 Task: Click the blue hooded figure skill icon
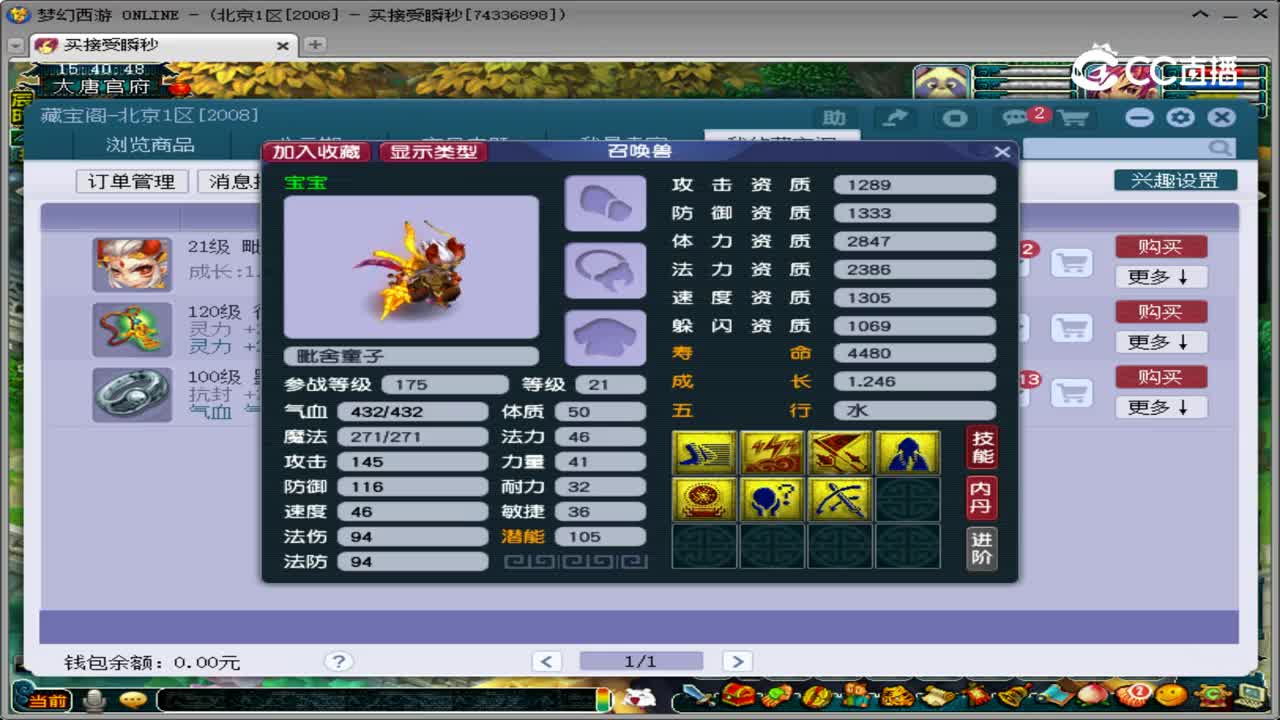tap(908, 453)
